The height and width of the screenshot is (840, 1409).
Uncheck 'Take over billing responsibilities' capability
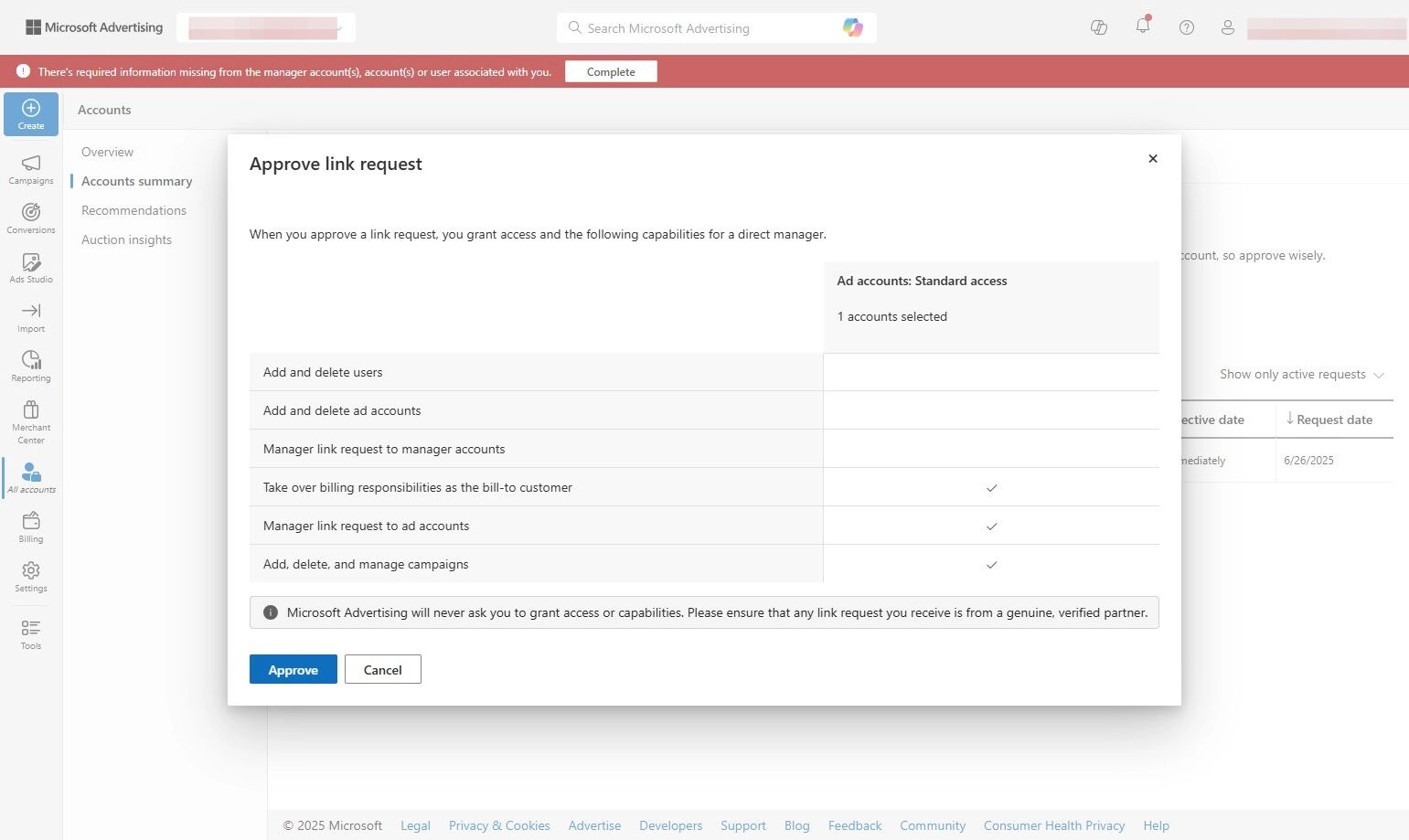point(991,487)
